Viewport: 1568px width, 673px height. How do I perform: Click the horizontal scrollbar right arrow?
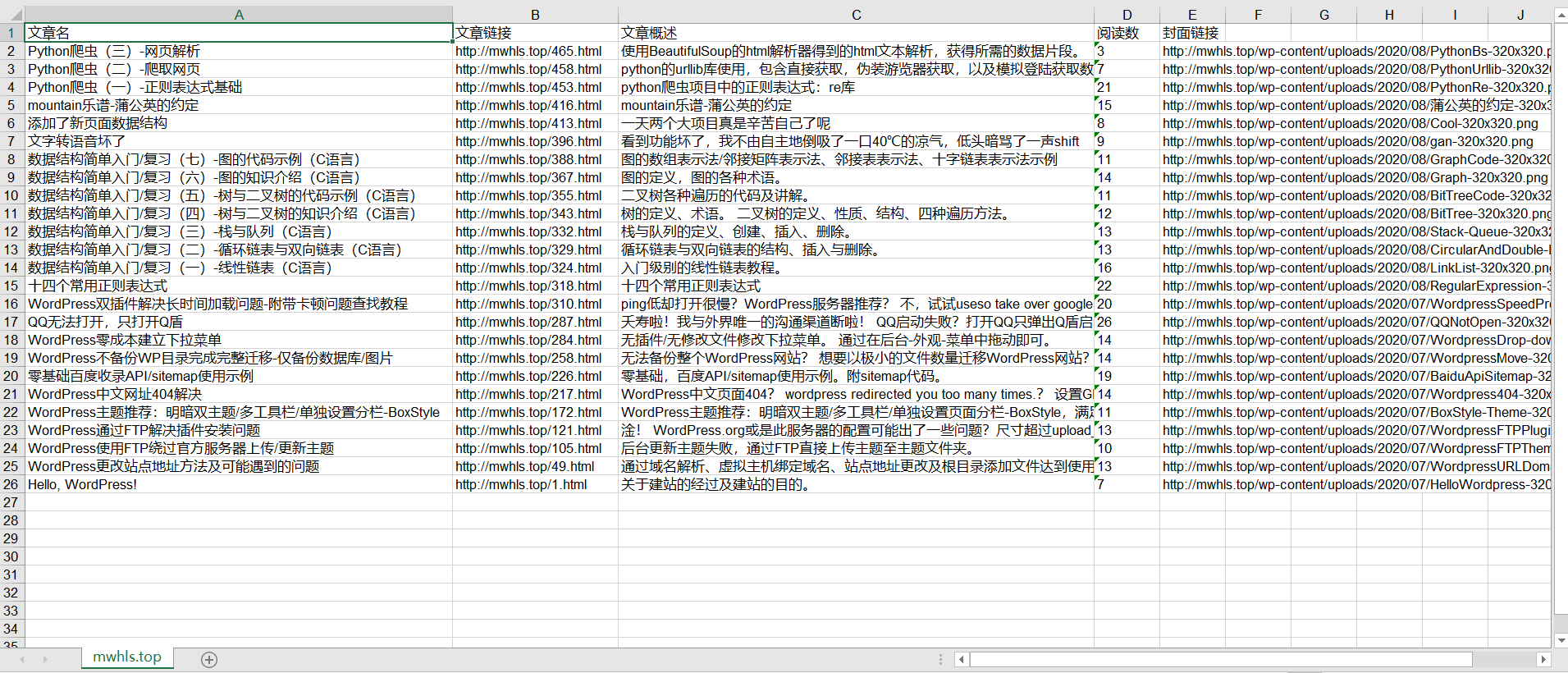1543,659
